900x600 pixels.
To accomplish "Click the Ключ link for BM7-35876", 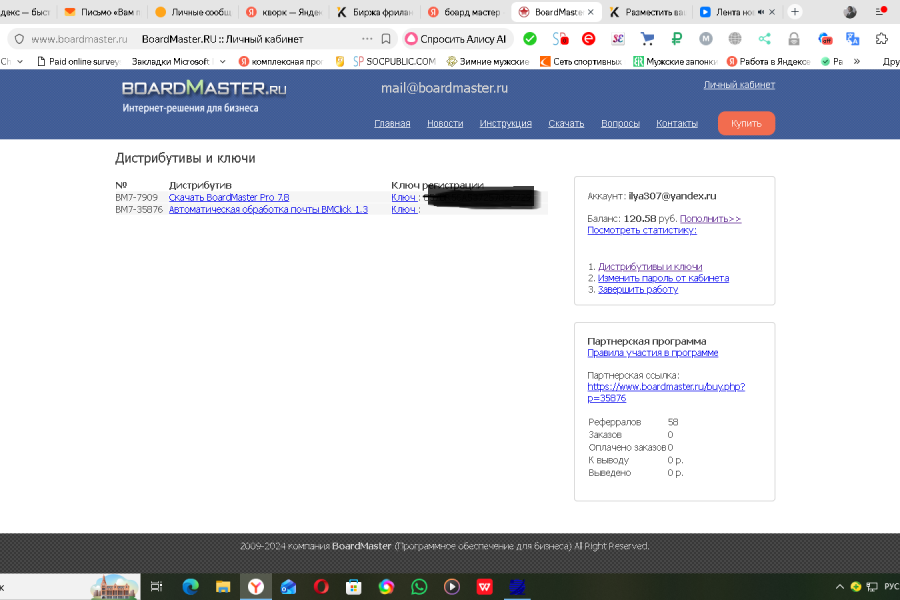I will click(404, 210).
